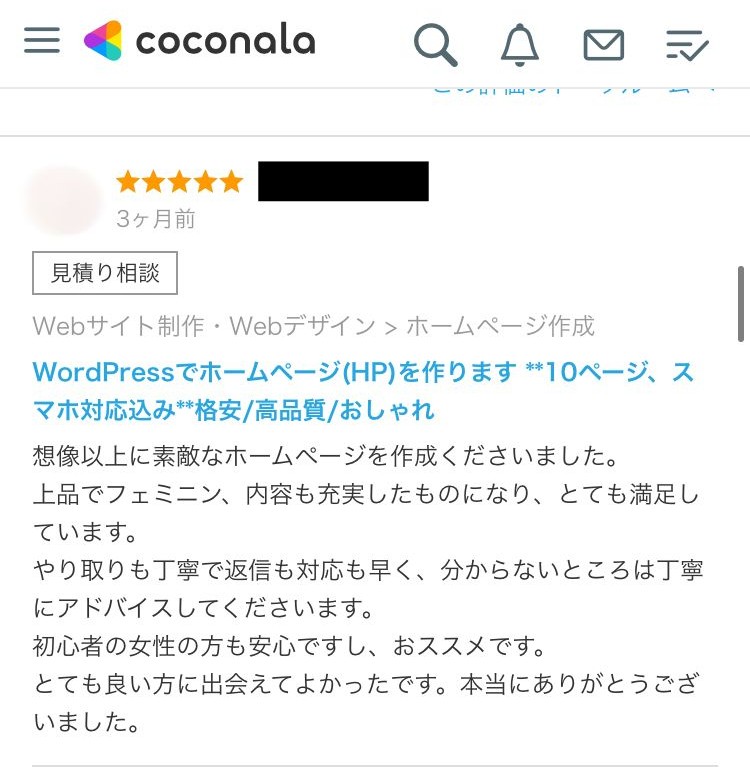
Task: Open Webサイト制作・Webデザイン category breadcrumb
Action: pyautogui.click(x=204, y=326)
